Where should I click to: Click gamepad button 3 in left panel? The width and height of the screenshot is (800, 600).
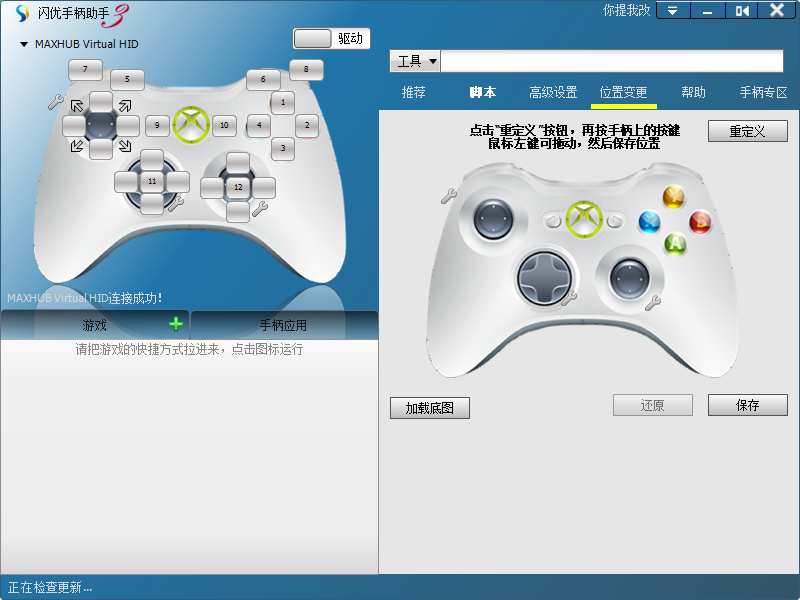(283, 148)
